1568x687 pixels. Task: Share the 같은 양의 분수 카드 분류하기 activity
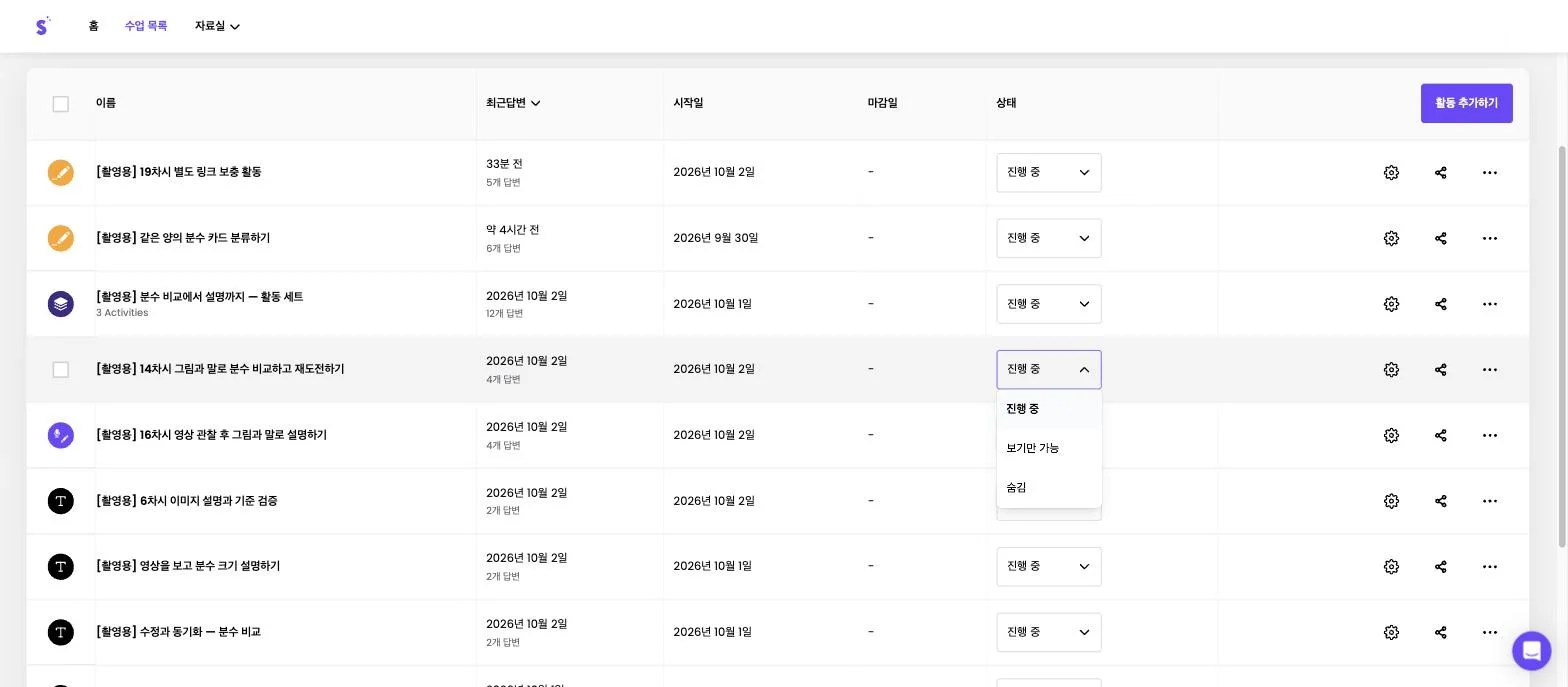[1441, 238]
